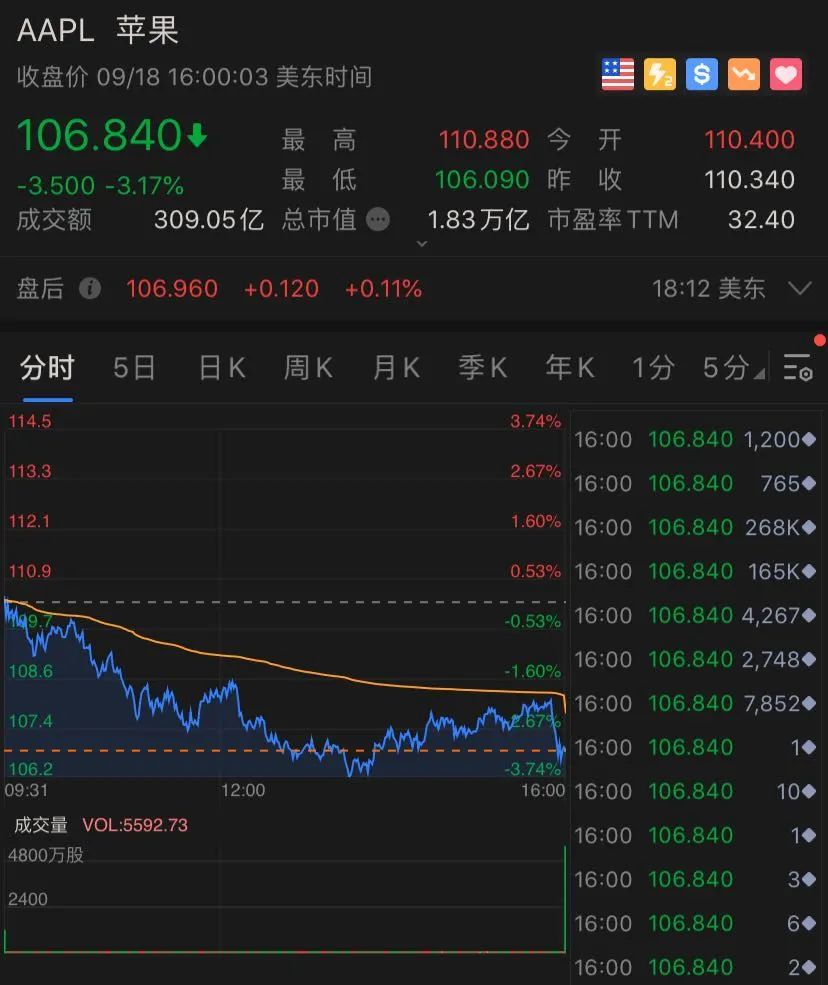Show after-hours (盘后) info icon

90,289
